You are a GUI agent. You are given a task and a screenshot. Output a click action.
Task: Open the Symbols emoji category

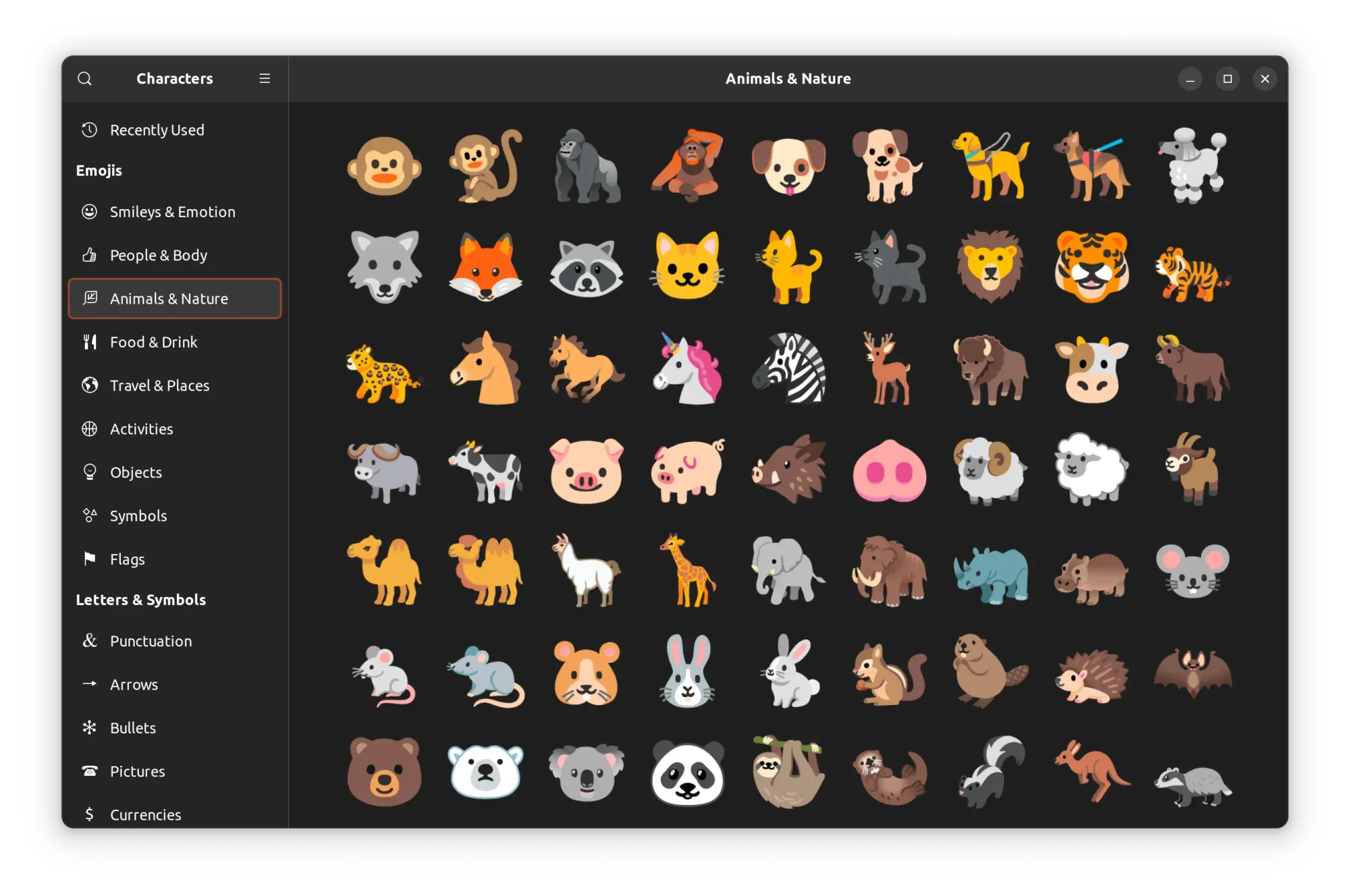[175, 515]
